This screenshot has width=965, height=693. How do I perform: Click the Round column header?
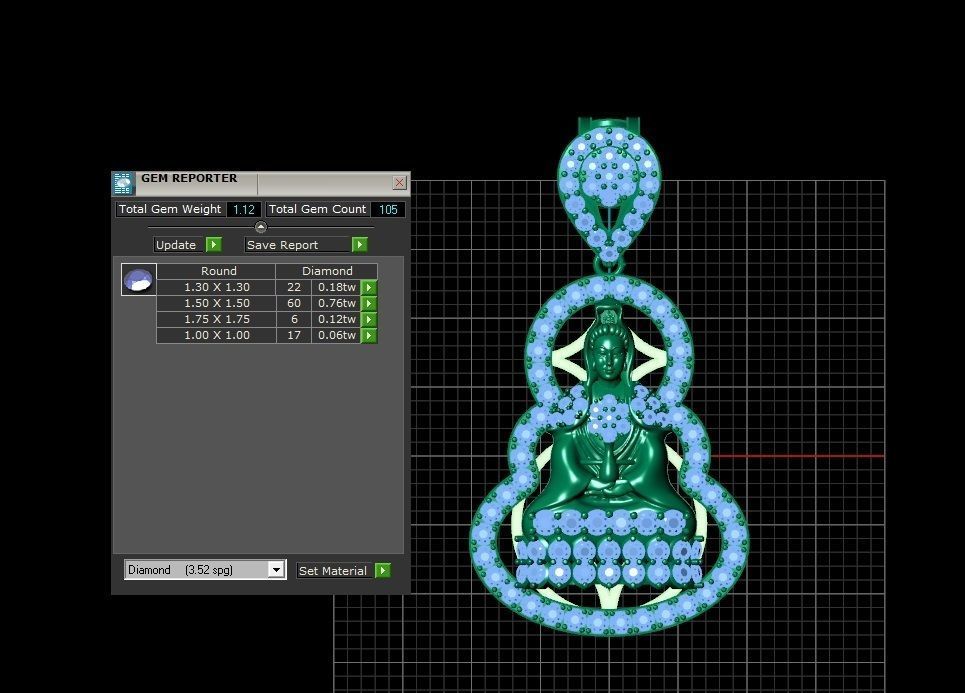pyautogui.click(x=217, y=271)
